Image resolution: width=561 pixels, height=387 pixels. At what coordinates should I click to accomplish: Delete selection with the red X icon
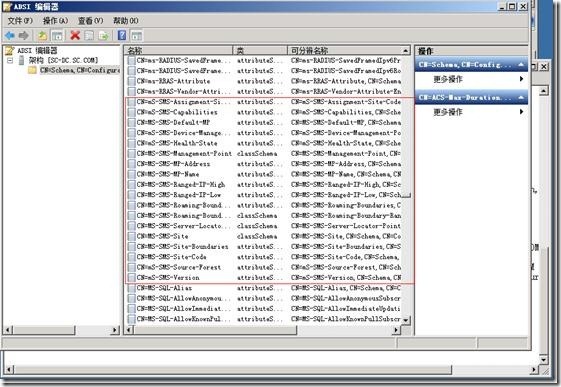pyautogui.click(x=75, y=35)
